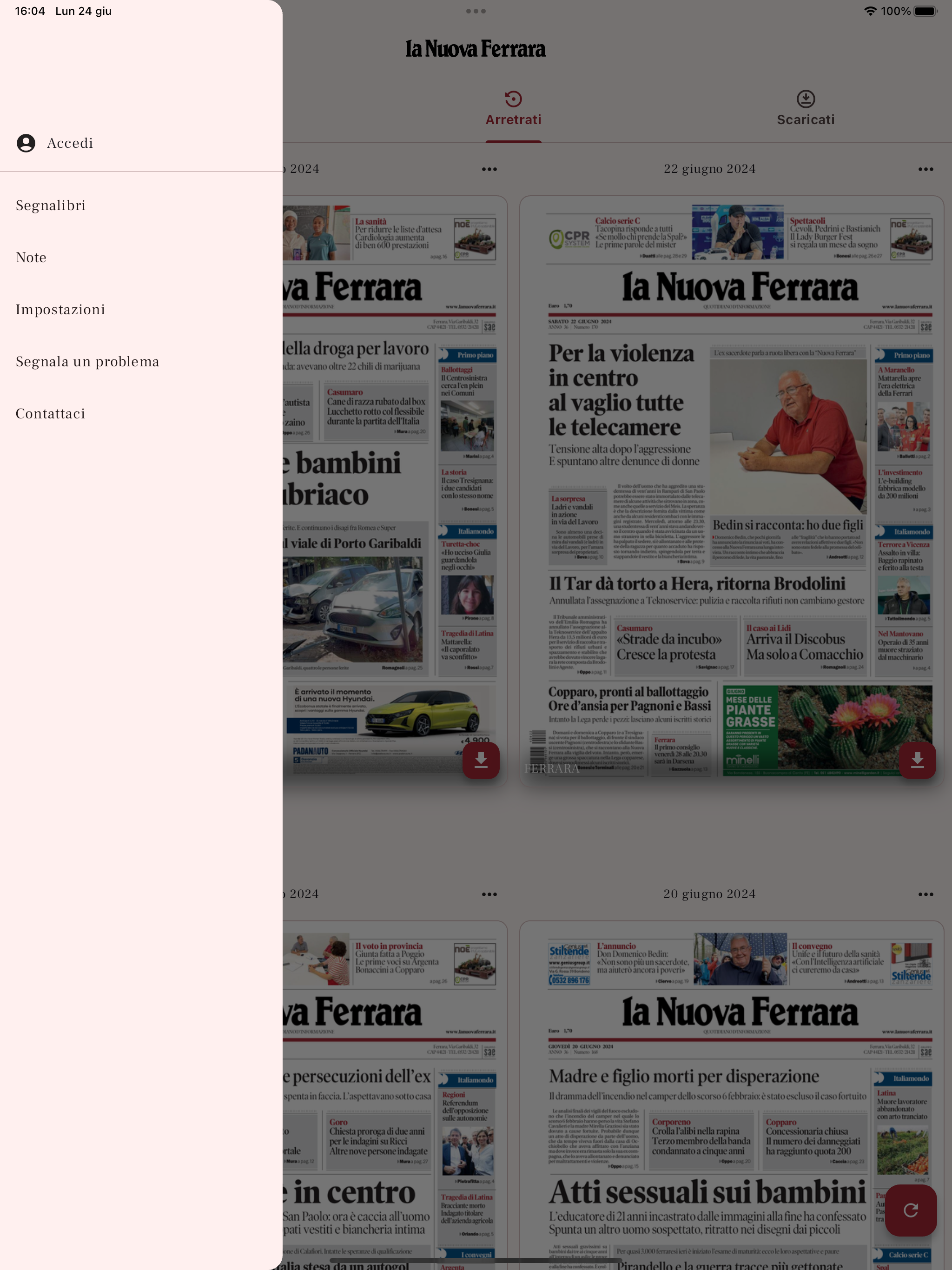Switch to the Scaricati tab

click(x=806, y=108)
